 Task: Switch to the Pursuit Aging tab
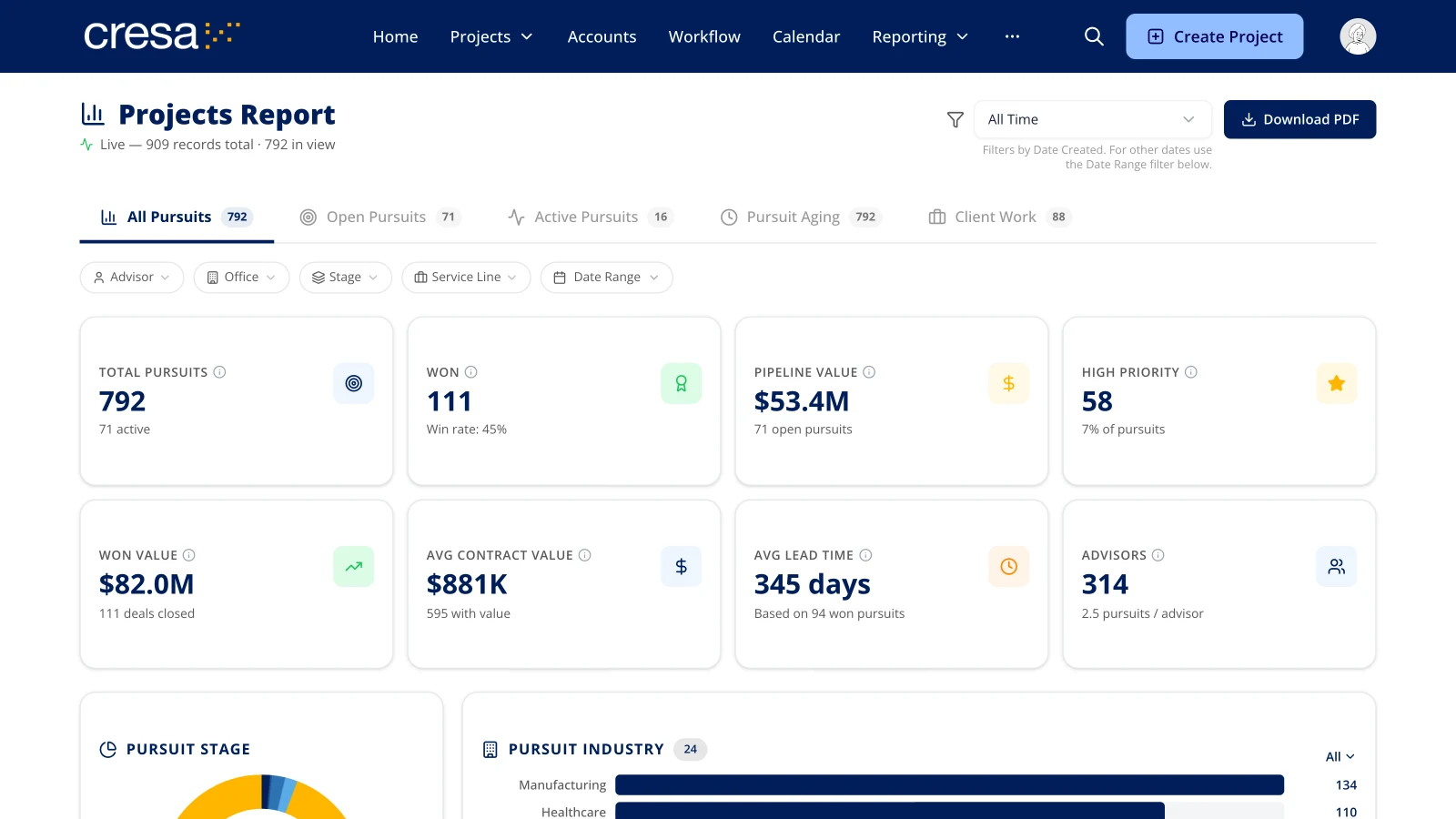tap(801, 217)
